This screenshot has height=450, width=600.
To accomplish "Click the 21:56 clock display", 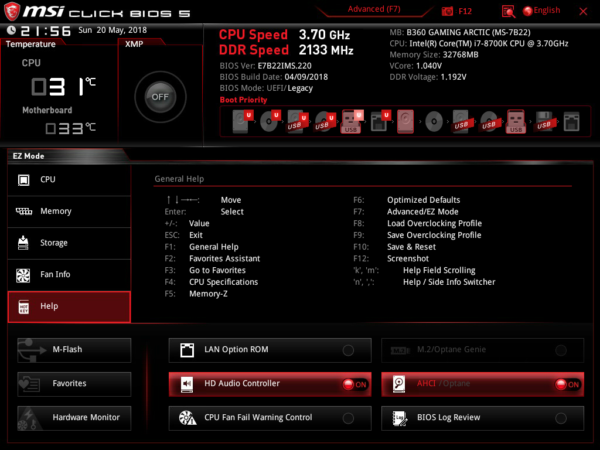I will [x=45, y=31].
